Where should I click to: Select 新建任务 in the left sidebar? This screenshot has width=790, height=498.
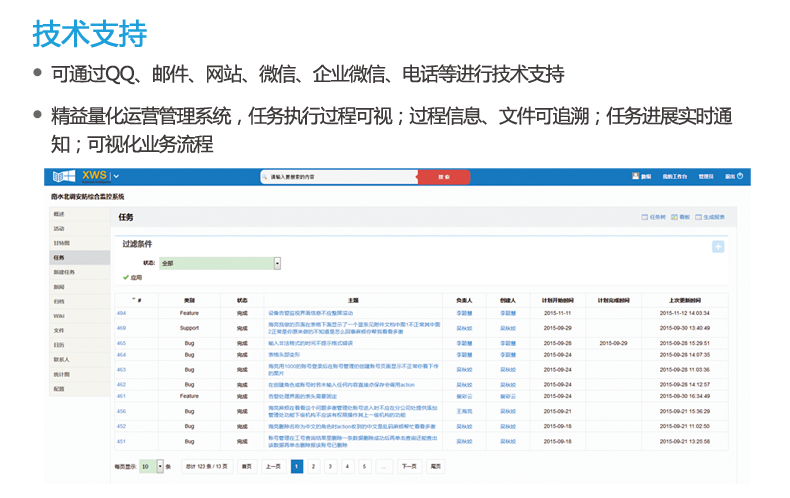(64, 272)
